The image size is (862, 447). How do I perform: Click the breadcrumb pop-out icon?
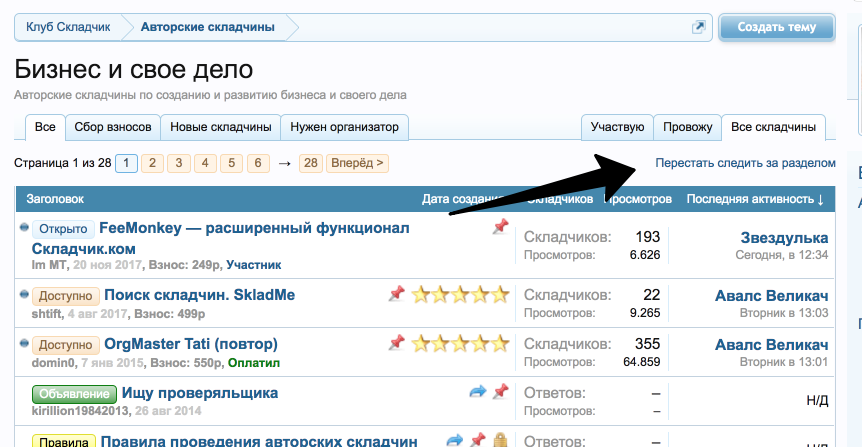[699, 28]
